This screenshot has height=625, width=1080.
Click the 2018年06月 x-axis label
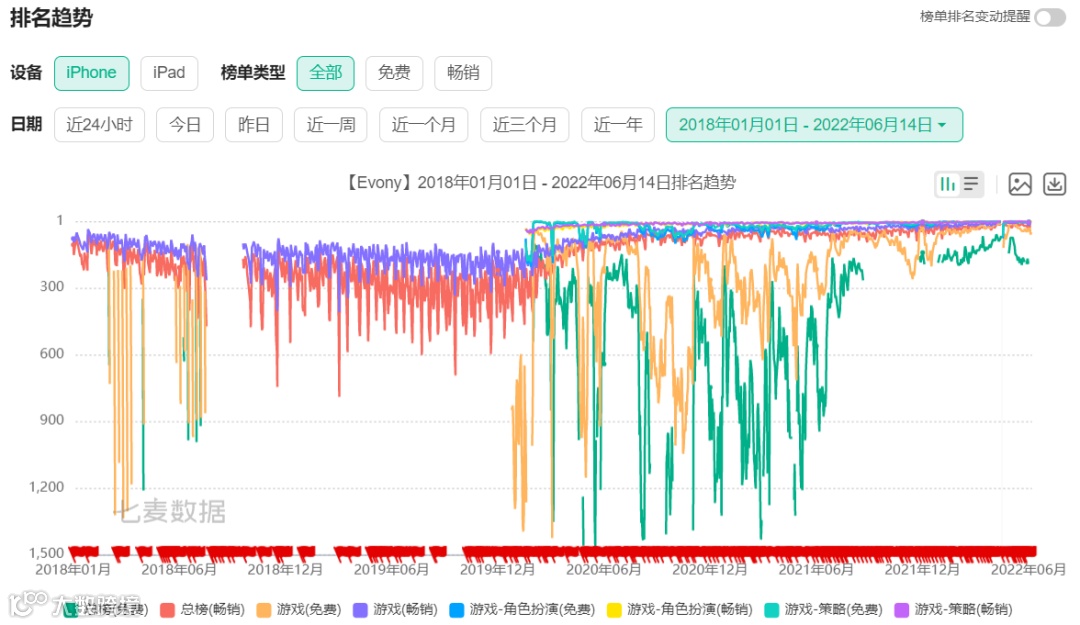[x=178, y=570]
